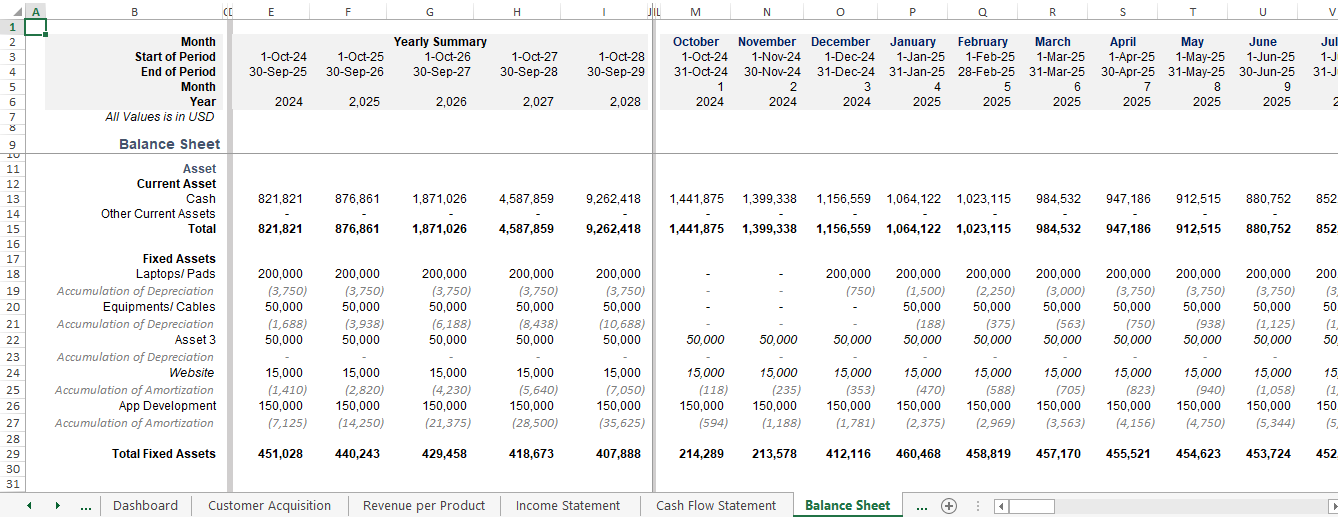Click the 'Fixed Assets' label cell
Image resolution: width=1338 pixels, height=517 pixels.
[x=179, y=259]
